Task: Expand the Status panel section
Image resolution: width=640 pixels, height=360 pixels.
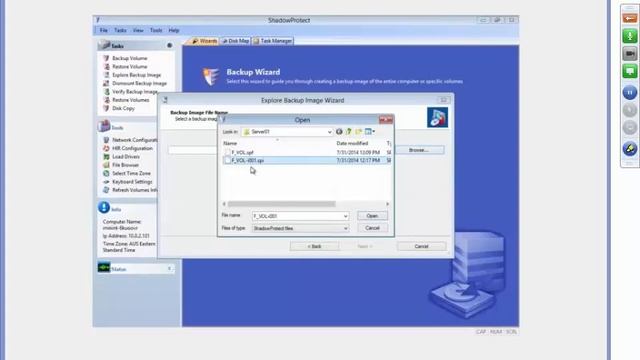Action: [169, 269]
